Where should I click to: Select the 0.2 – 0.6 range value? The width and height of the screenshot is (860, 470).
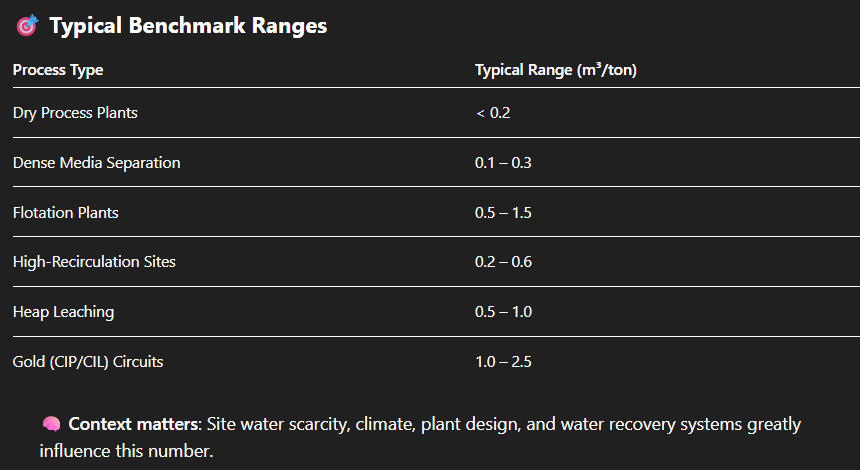coord(503,262)
